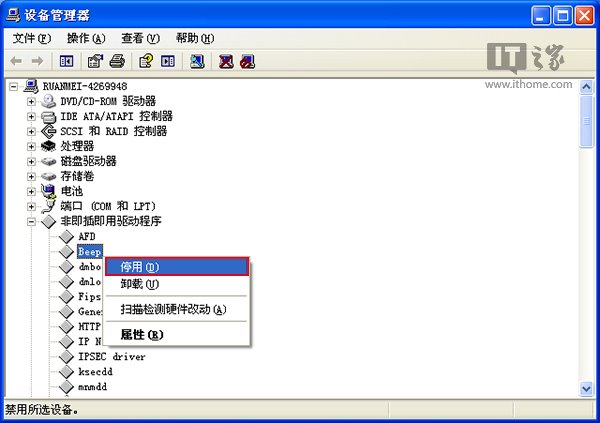Click the 设备管理器 title bar icon
The image size is (600, 423).
(x=13, y=15)
